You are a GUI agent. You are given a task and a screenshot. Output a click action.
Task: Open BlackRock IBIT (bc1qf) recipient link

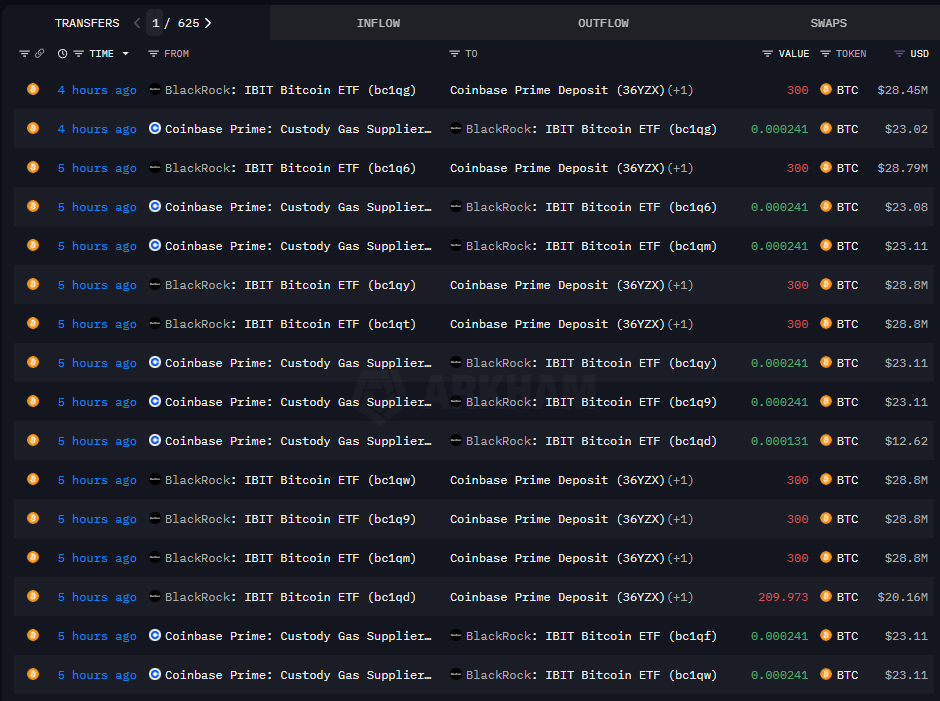[591, 636]
